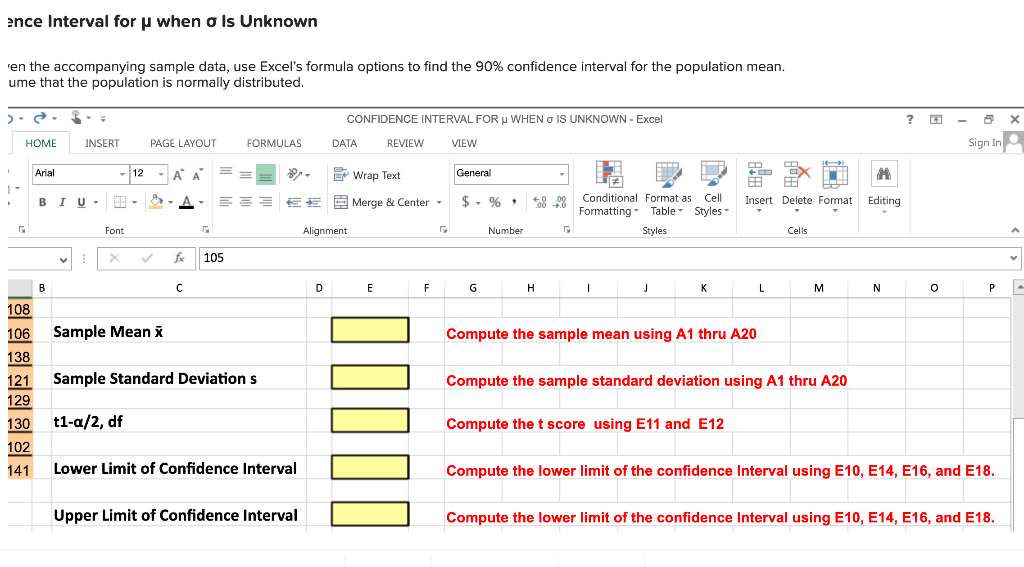Open Conditional Formatting menu
This screenshot has height=567, width=1024.
click(x=609, y=189)
